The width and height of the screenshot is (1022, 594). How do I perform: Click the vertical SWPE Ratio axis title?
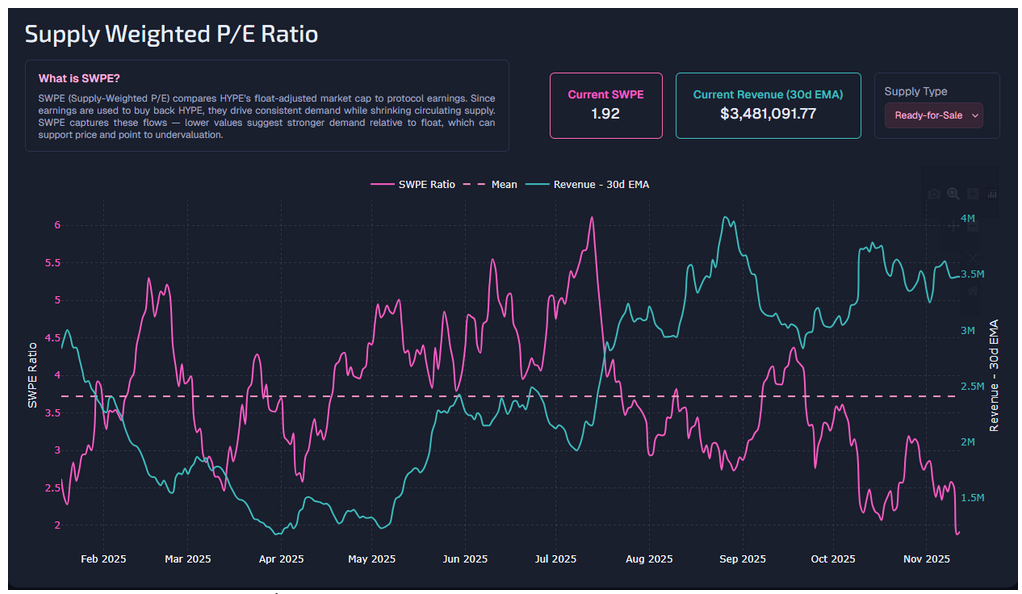tap(32, 375)
